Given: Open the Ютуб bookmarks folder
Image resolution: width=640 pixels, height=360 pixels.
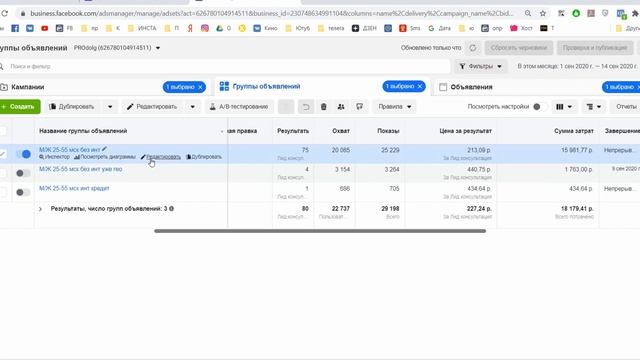Looking at the screenshot, I should click(x=298, y=28).
